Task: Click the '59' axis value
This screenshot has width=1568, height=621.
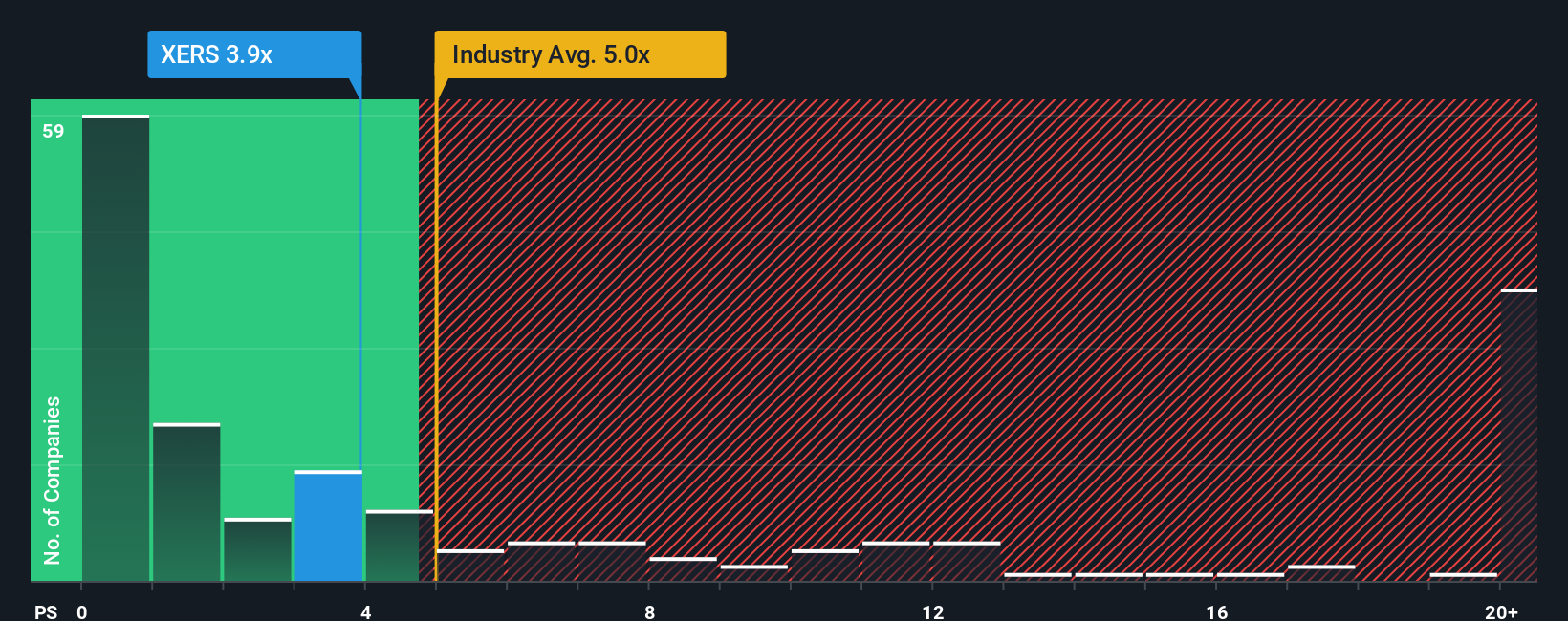Action: click(x=54, y=131)
